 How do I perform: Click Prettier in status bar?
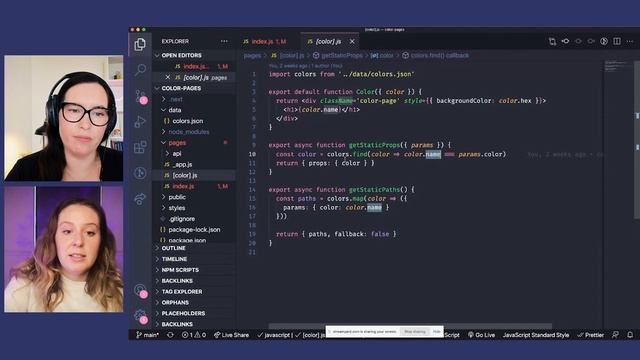click(591, 335)
